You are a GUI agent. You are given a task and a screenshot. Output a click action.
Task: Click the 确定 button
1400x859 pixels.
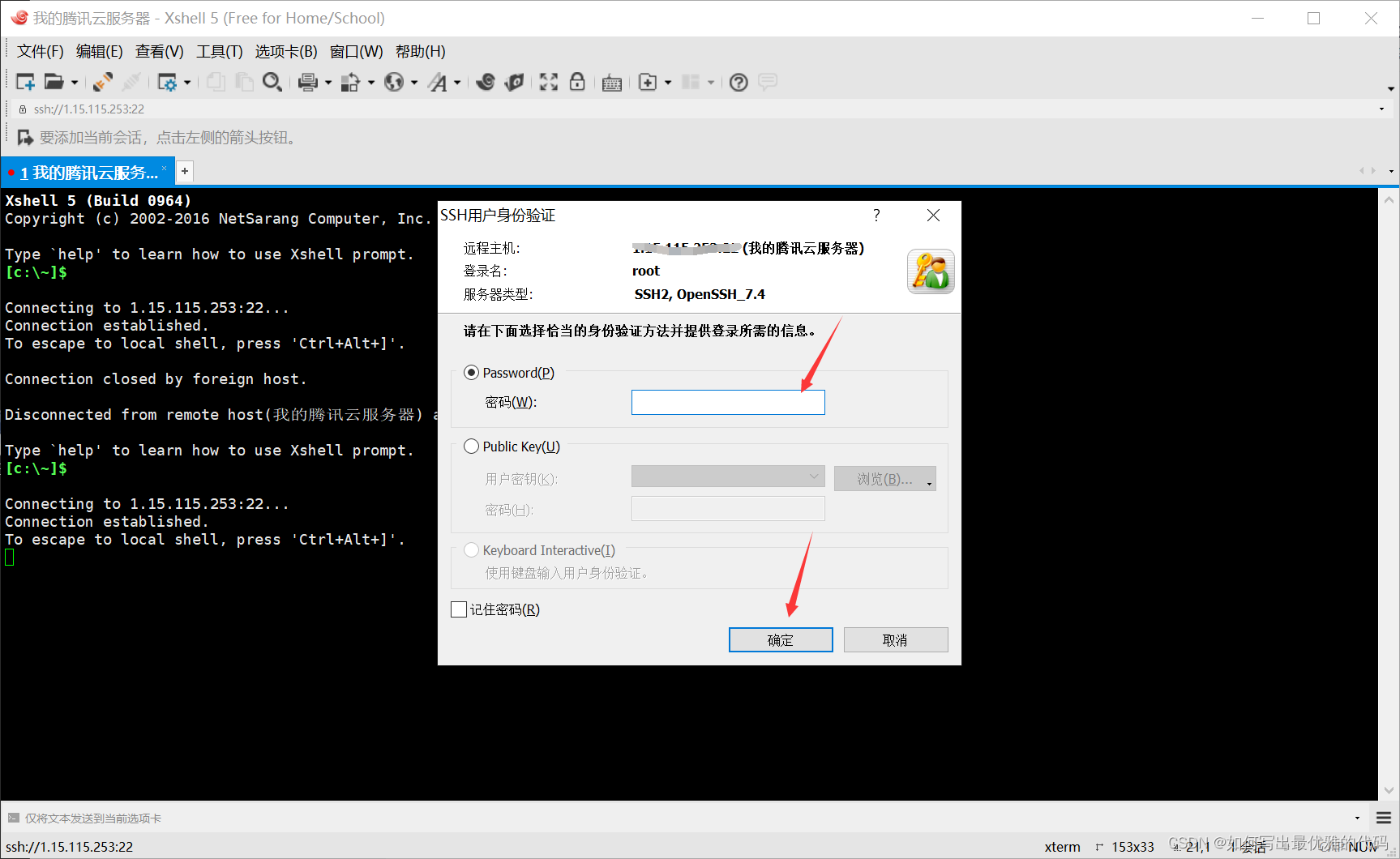point(781,640)
